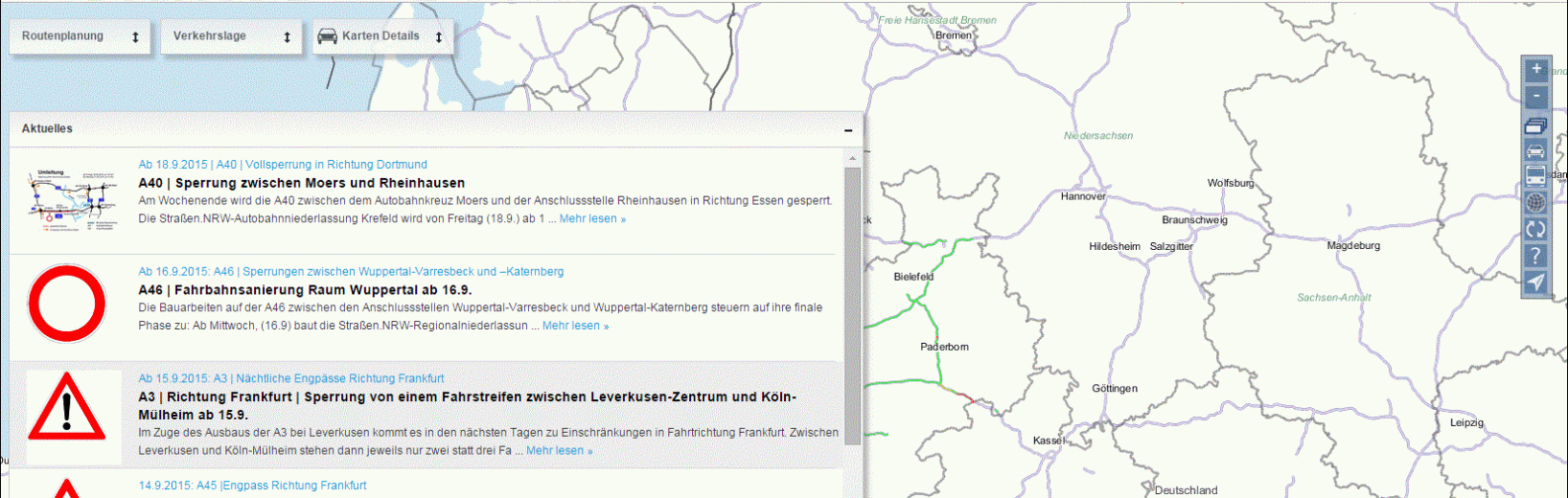Click the scroll-up arrow of Aktuelles list

pos(852,158)
